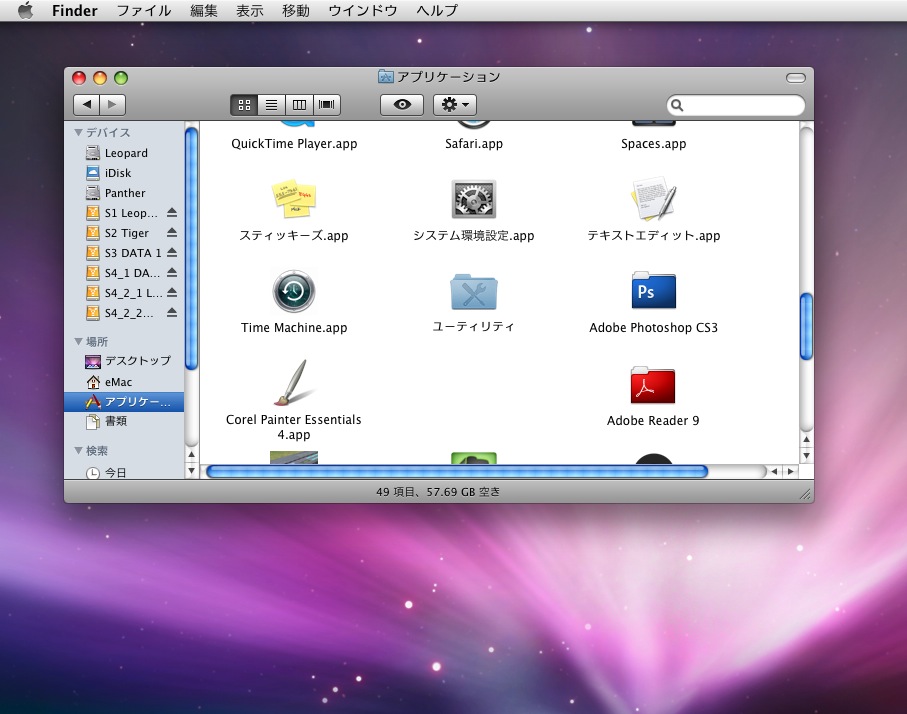Click the QuickTime Player.app label
The height and width of the screenshot is (714, 907).
pyautogui.click(x=294, y=143)
